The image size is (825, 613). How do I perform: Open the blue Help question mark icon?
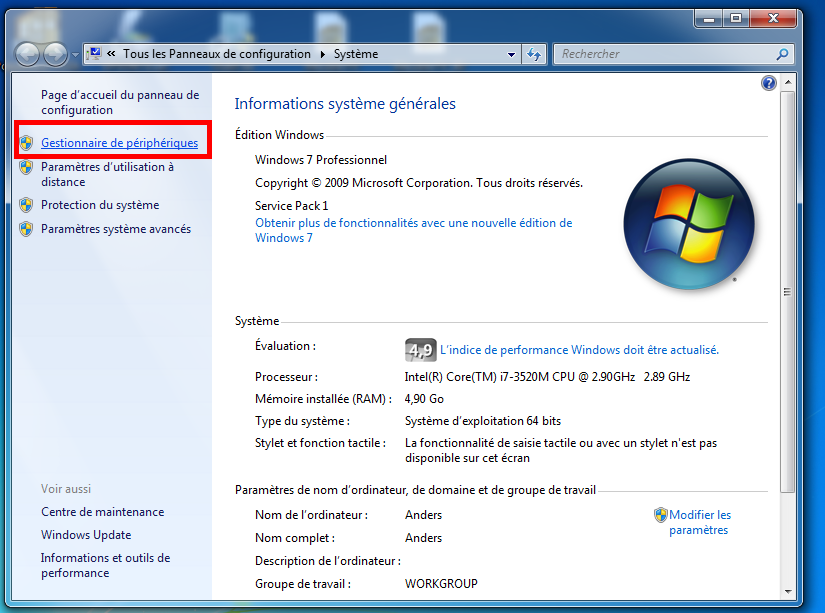tap(769, 83)
